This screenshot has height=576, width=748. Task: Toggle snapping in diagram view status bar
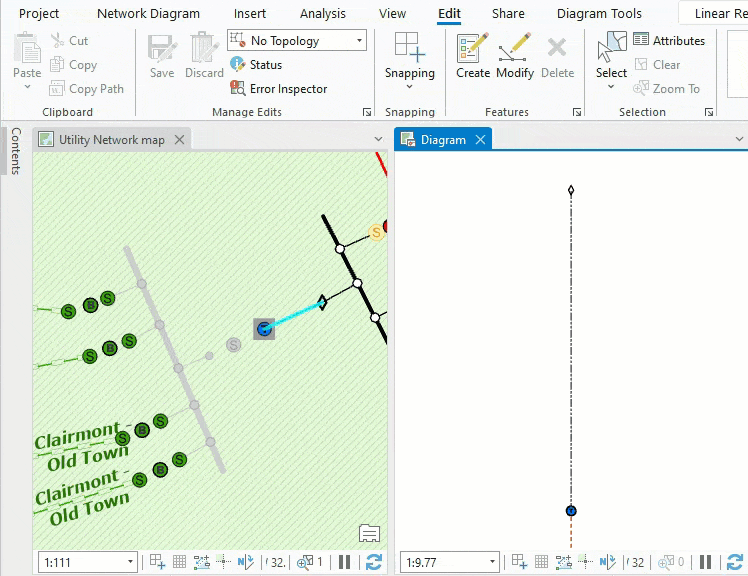[x=519, y=562]
